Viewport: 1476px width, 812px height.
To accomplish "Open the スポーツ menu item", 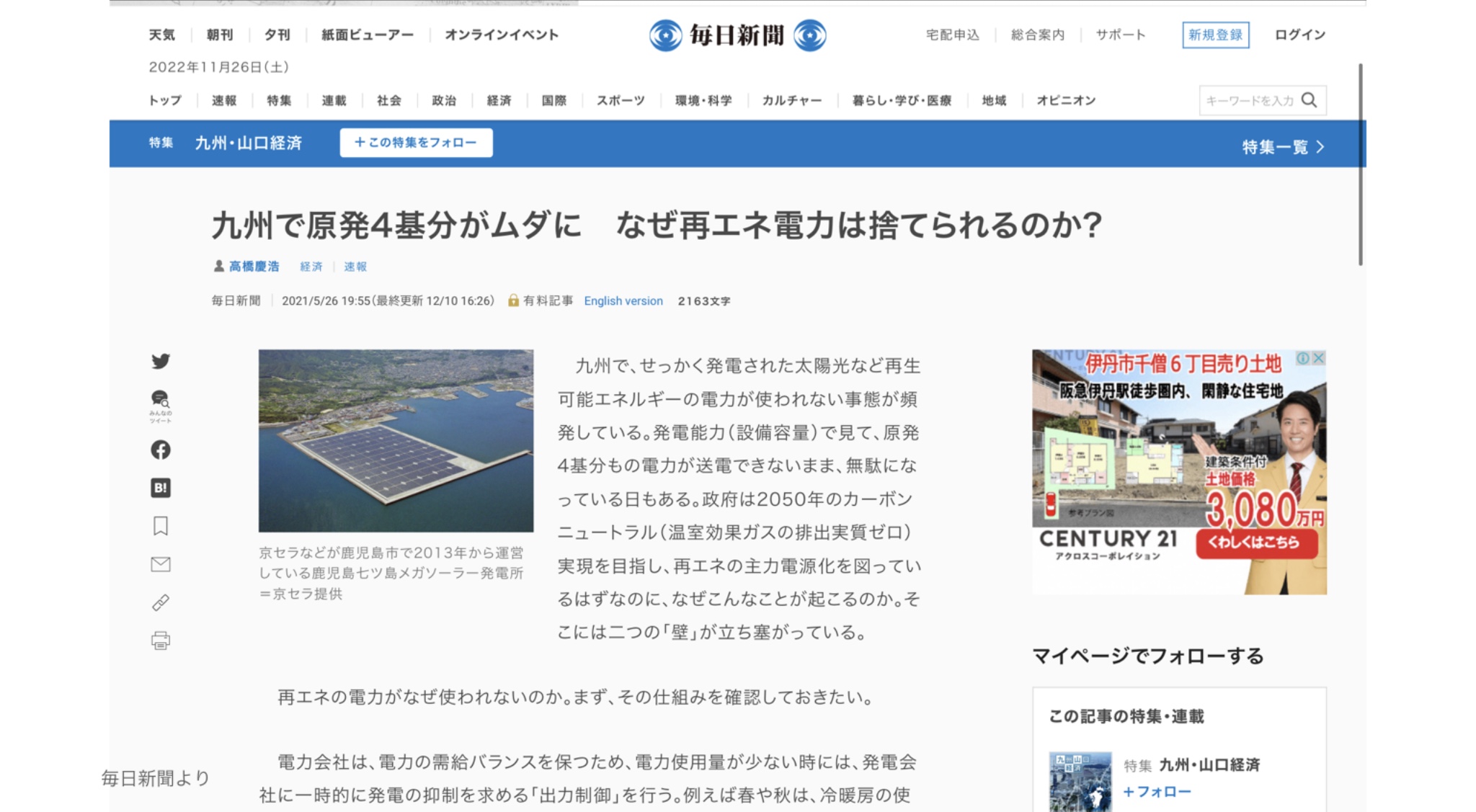I will (x=621, y=100).
